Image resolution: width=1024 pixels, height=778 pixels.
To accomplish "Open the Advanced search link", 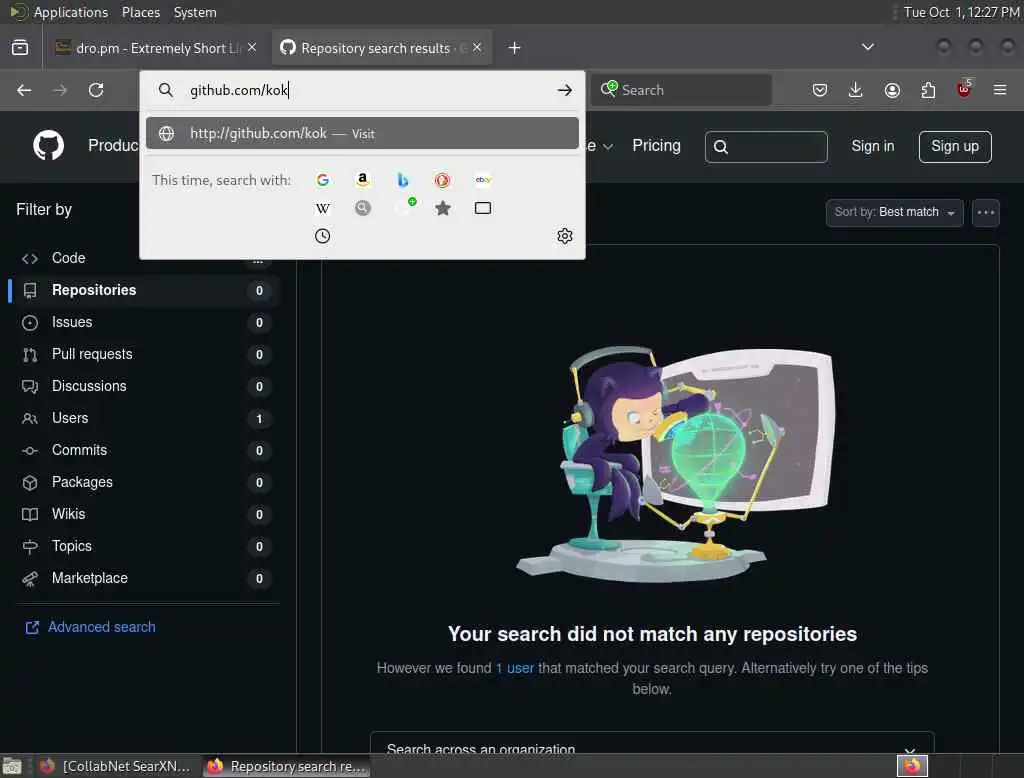I will (x=101, y=626).
